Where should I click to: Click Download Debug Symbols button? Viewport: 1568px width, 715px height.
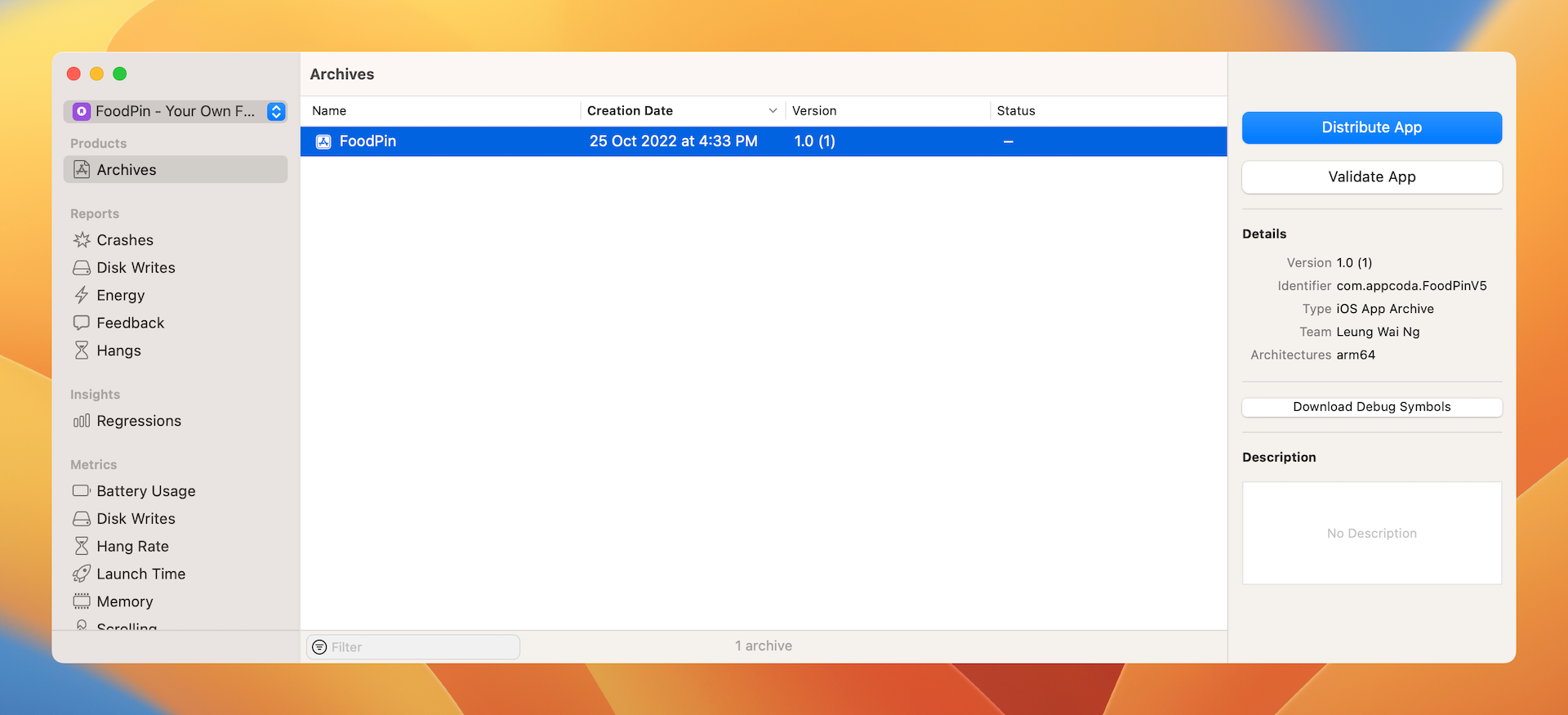pos(1371,407)
